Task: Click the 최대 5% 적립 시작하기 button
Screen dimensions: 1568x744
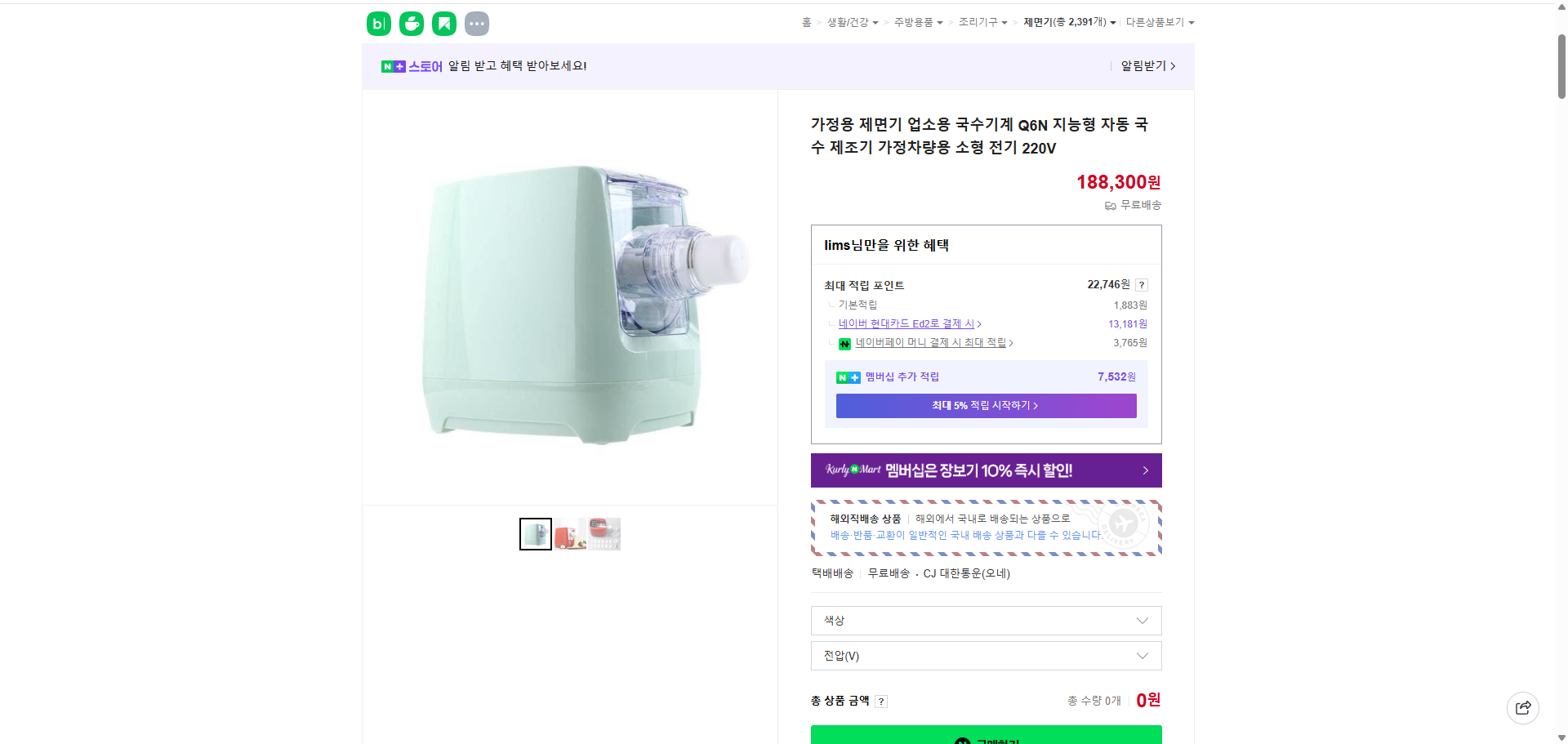Action: 985,406
